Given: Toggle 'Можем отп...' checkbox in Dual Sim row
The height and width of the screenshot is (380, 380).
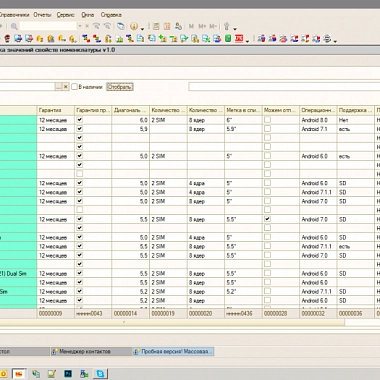Looking at the screenshot, I should point(267,273).
